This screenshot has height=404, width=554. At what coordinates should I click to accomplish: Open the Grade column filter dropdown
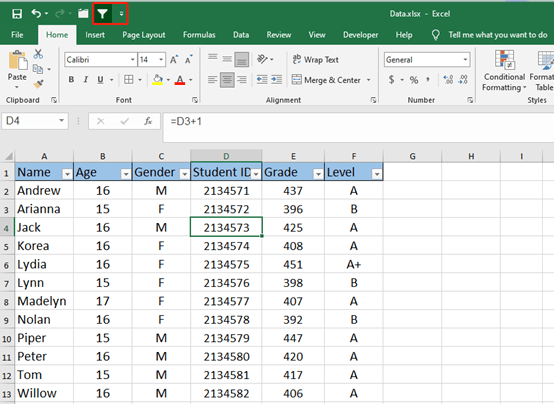[x=318, y=174]
